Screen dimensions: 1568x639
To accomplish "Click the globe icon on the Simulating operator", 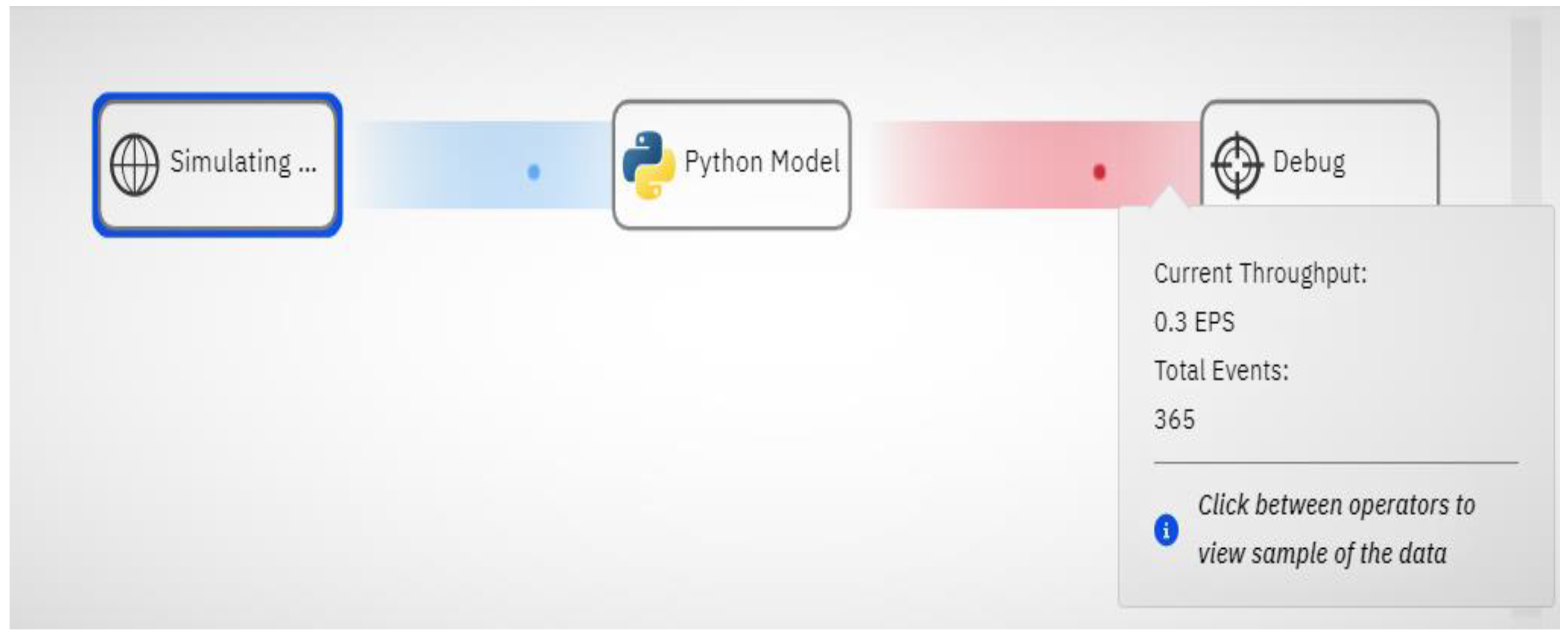I will click(134, 164).
